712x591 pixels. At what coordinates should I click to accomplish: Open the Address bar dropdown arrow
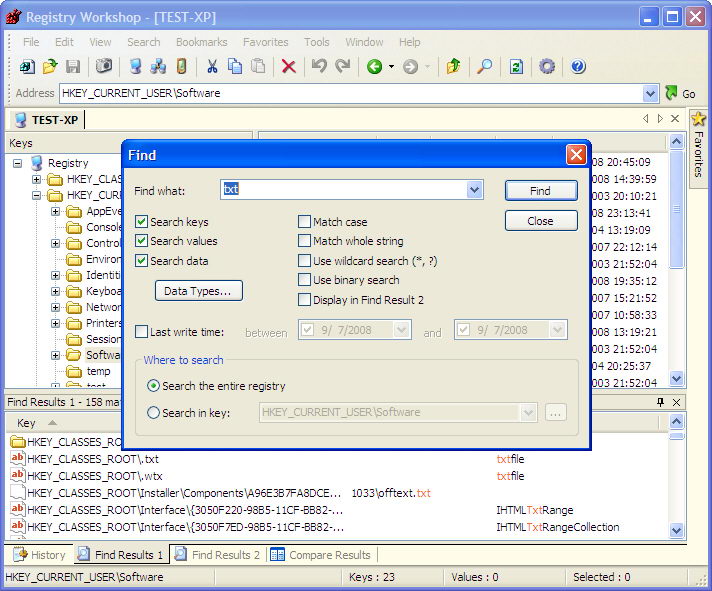tap(651, 93)
